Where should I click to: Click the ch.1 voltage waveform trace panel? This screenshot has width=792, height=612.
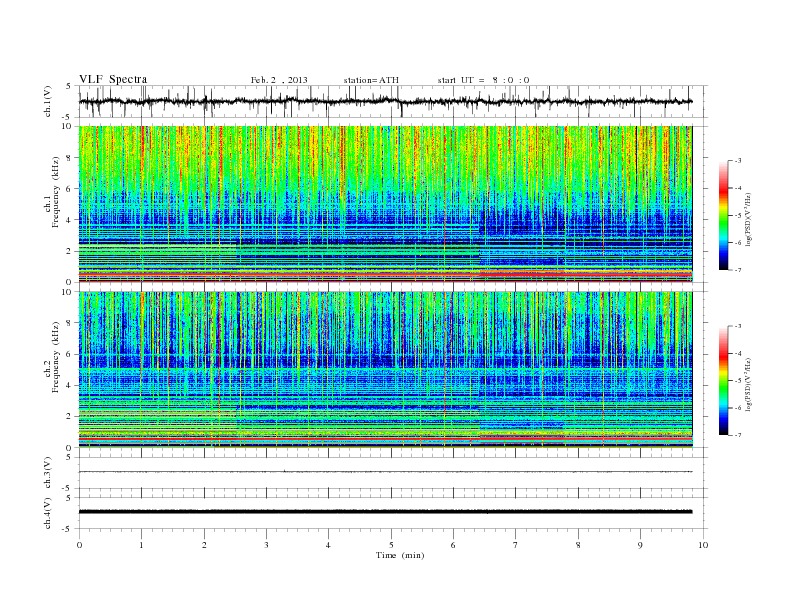point(393,101)
